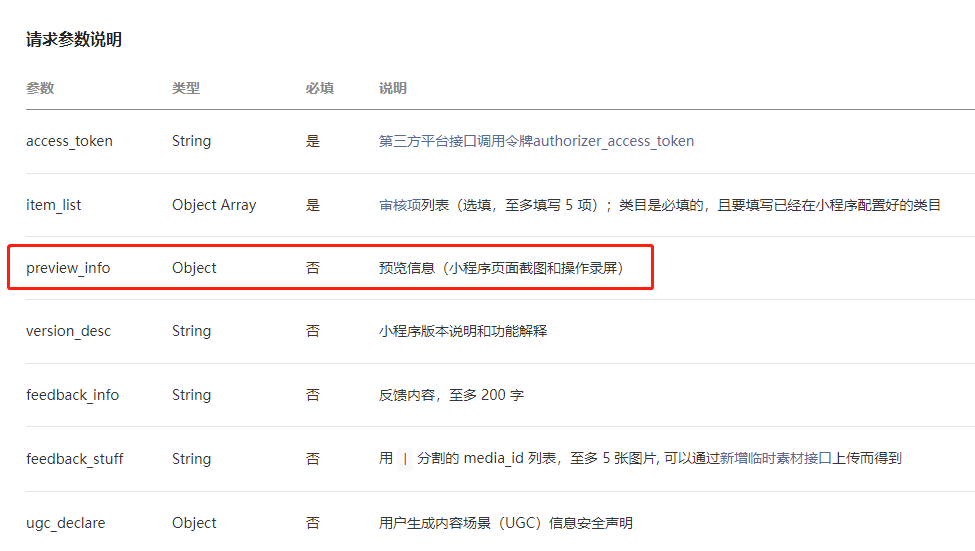Select the ugc_declare parameter name
This screenshot has width=975, height=551.
pos(66,523)
